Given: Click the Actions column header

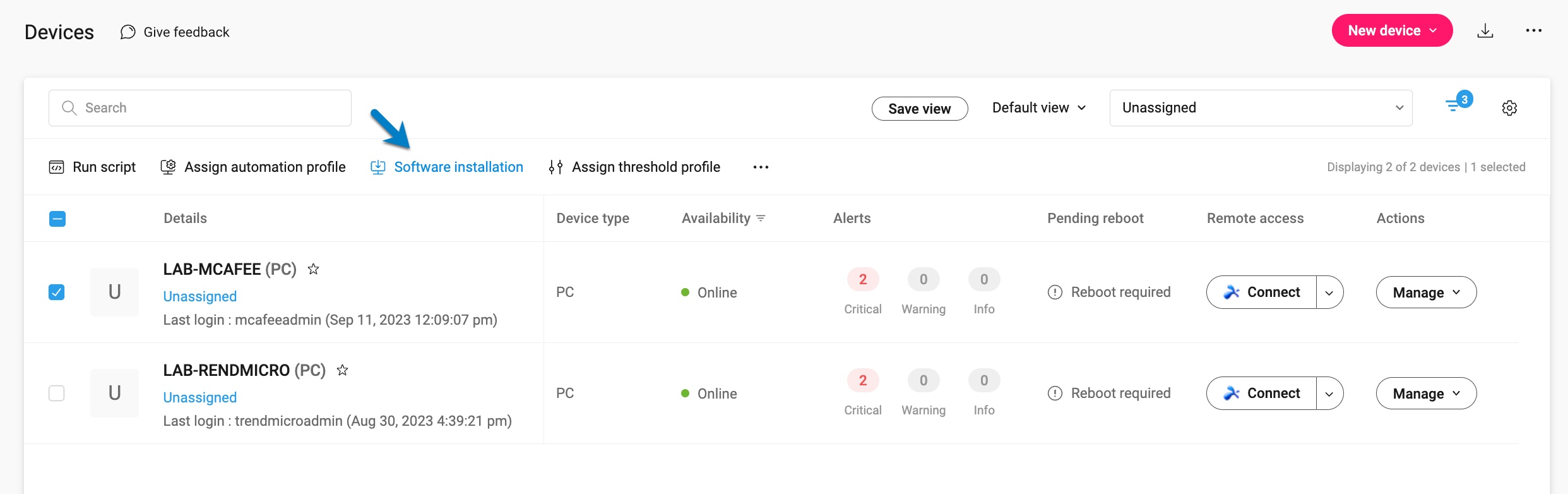Looking at the screenshot, I should pyautogui.click(x=1400, y=219).
